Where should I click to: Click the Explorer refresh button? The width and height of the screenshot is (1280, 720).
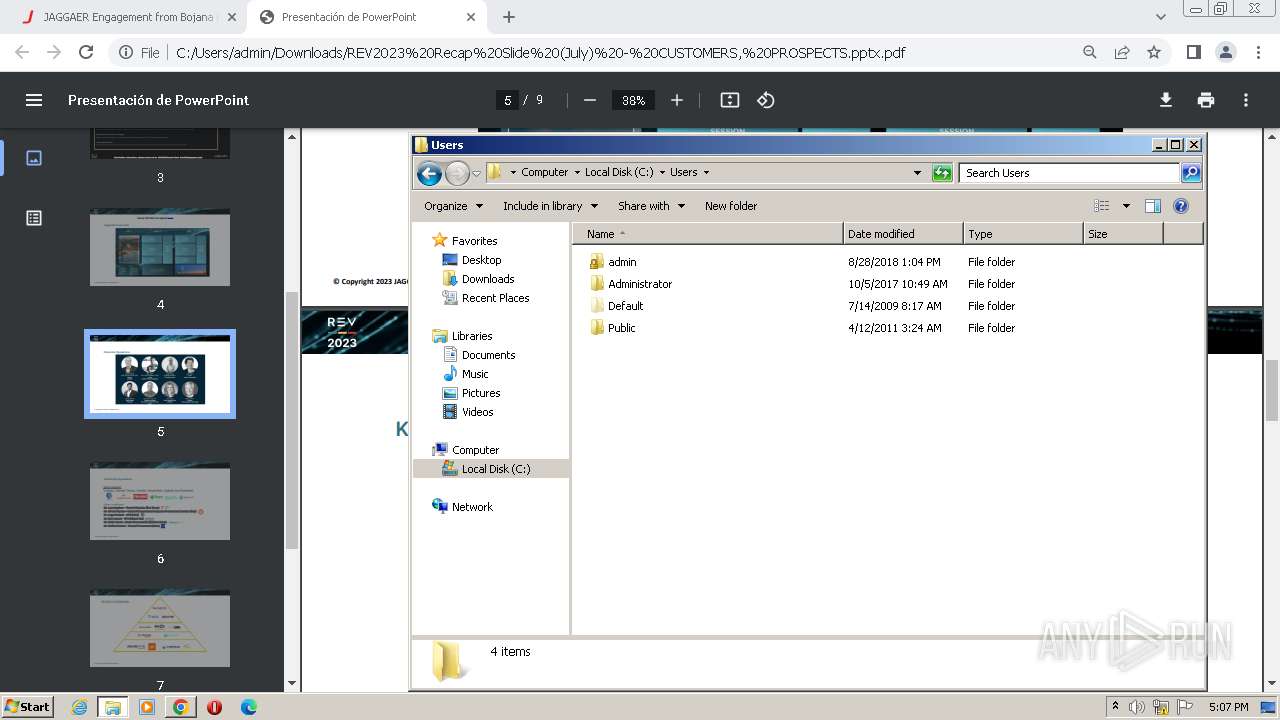(x=942, y=173)
